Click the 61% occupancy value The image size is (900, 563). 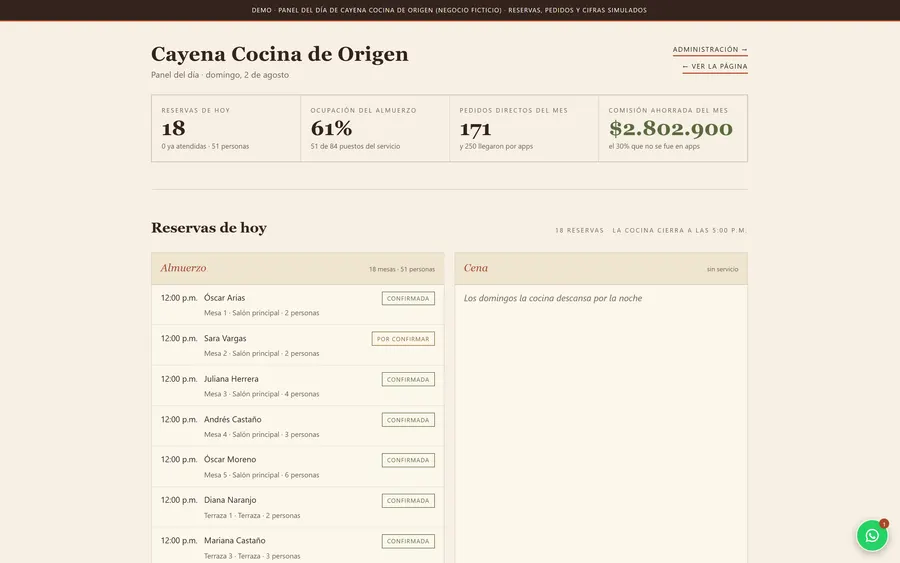click(x=331, y=129)
